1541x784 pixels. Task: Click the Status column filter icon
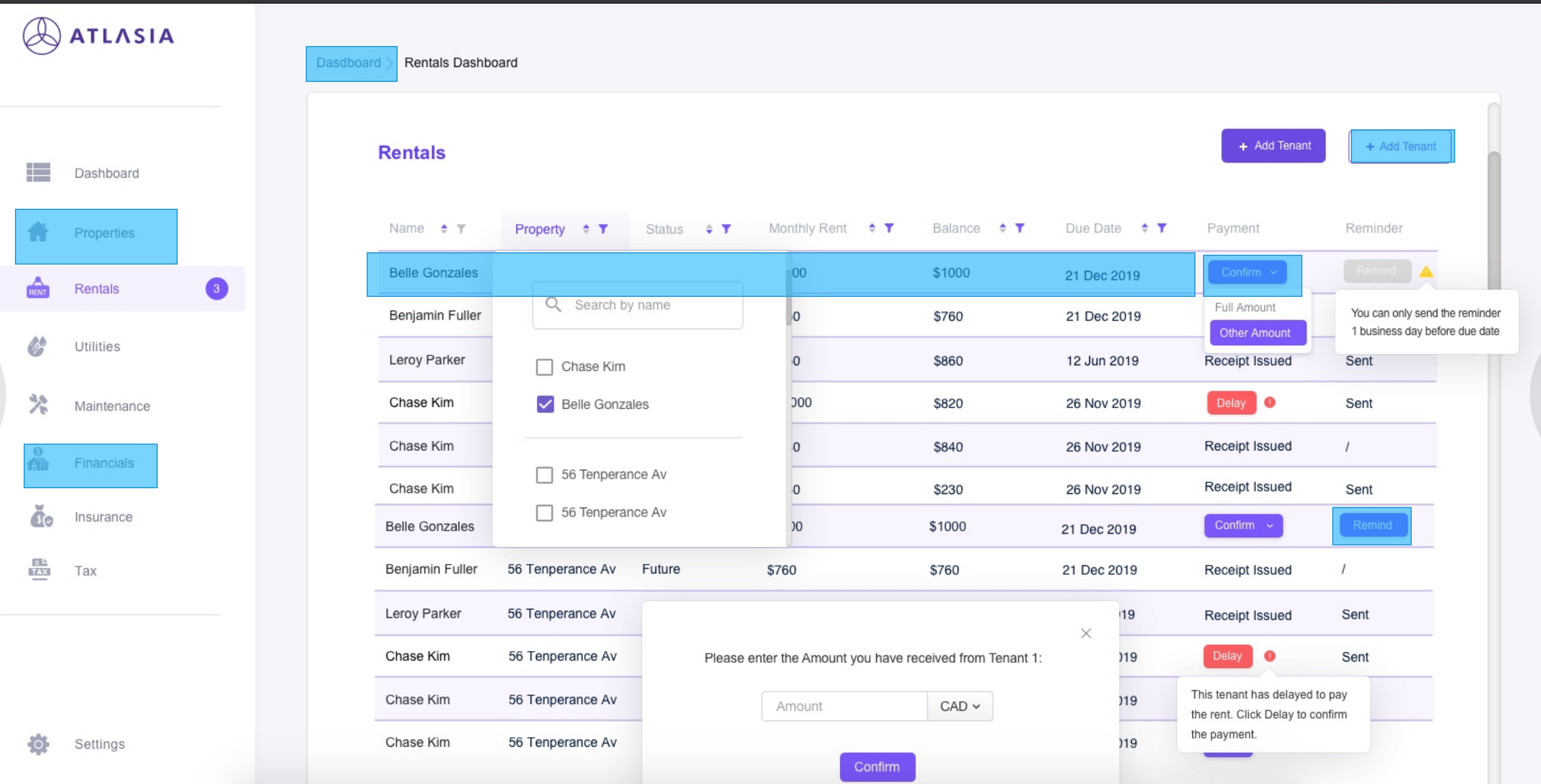point(726,229)
